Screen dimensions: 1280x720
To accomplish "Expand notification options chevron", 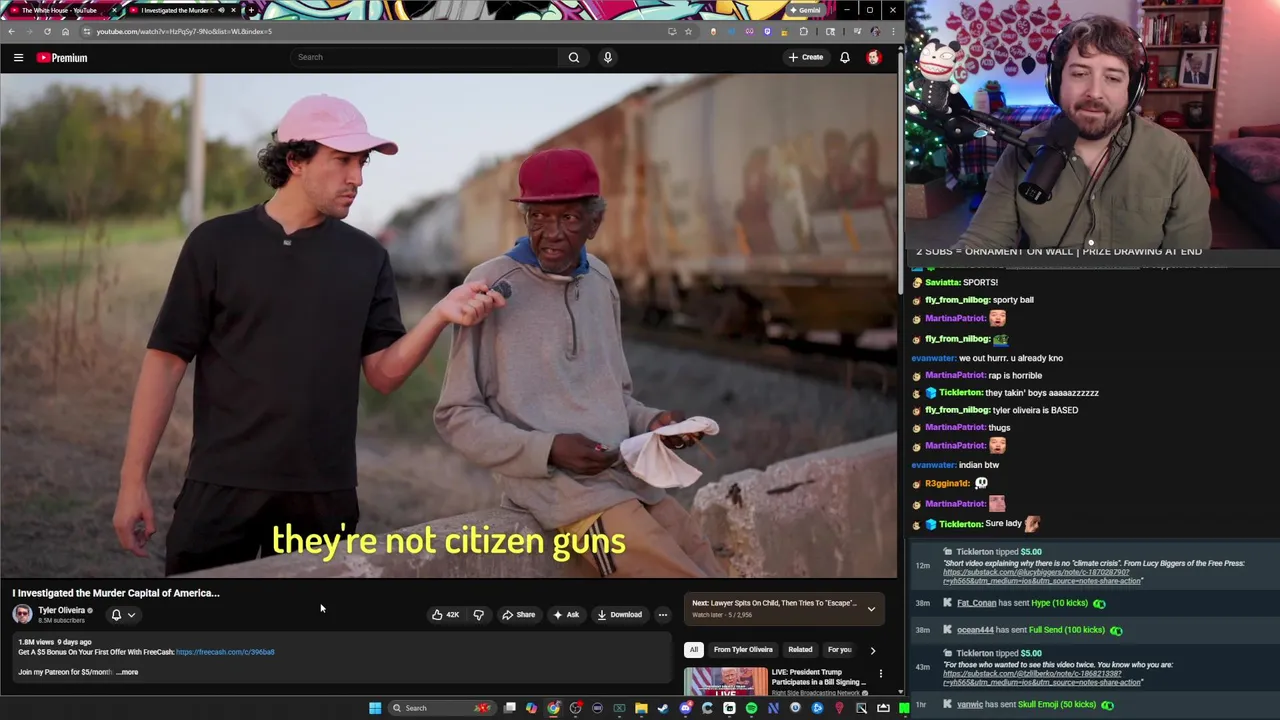I will [131, 615].
